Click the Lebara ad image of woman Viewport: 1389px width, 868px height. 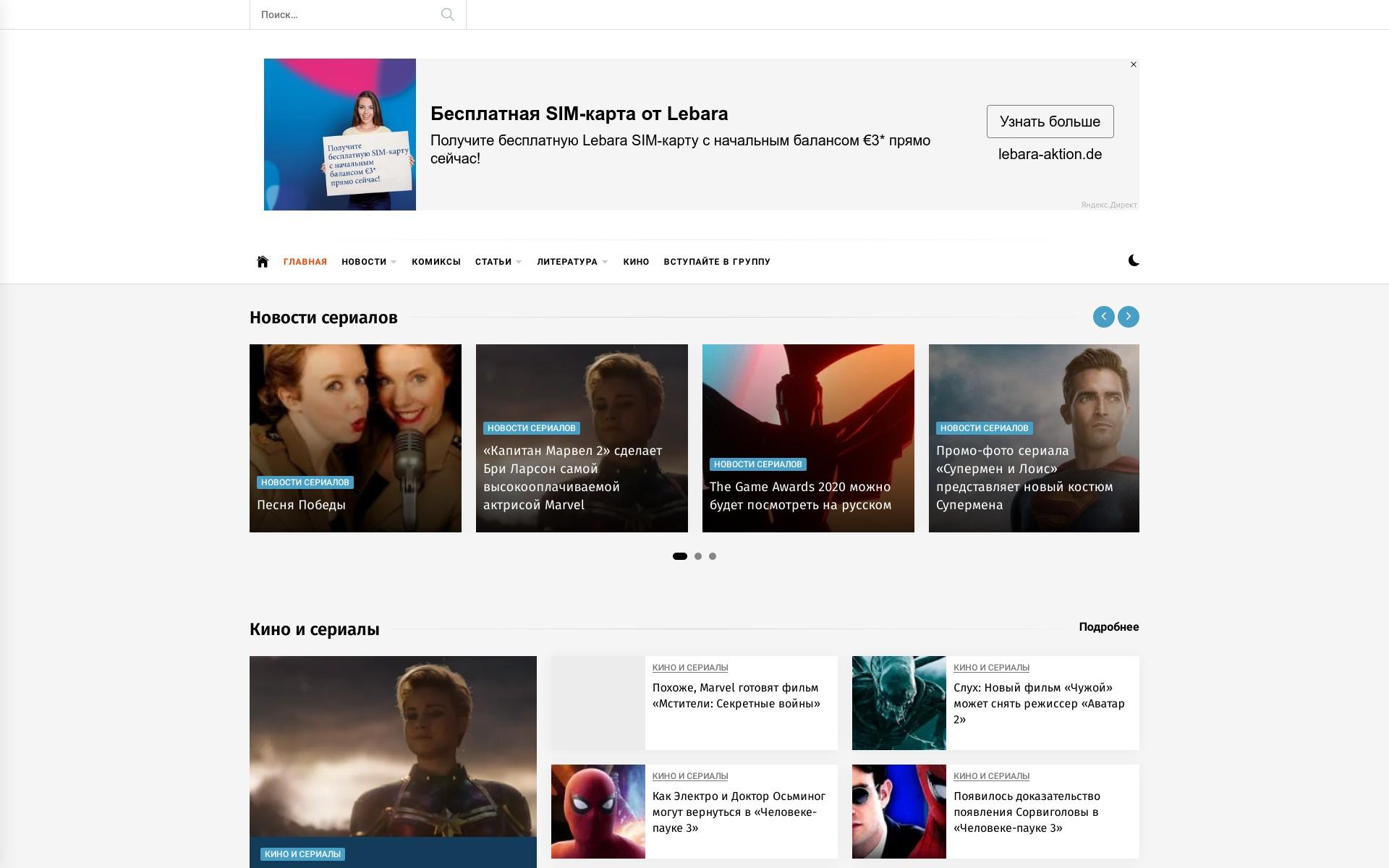(x=340, y=135)
